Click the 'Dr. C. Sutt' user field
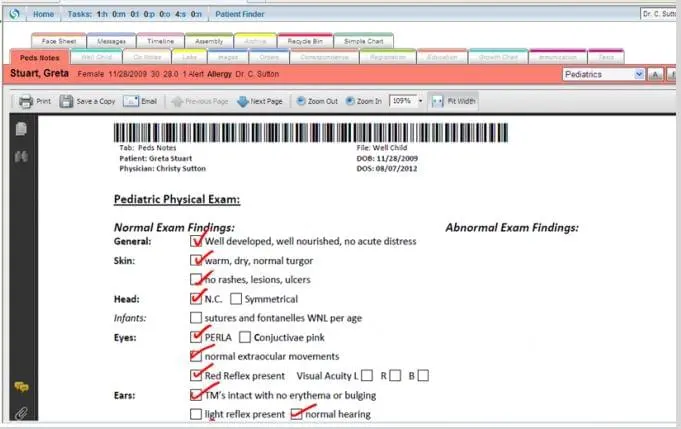681x429 pixels. [x=658, y=14]
